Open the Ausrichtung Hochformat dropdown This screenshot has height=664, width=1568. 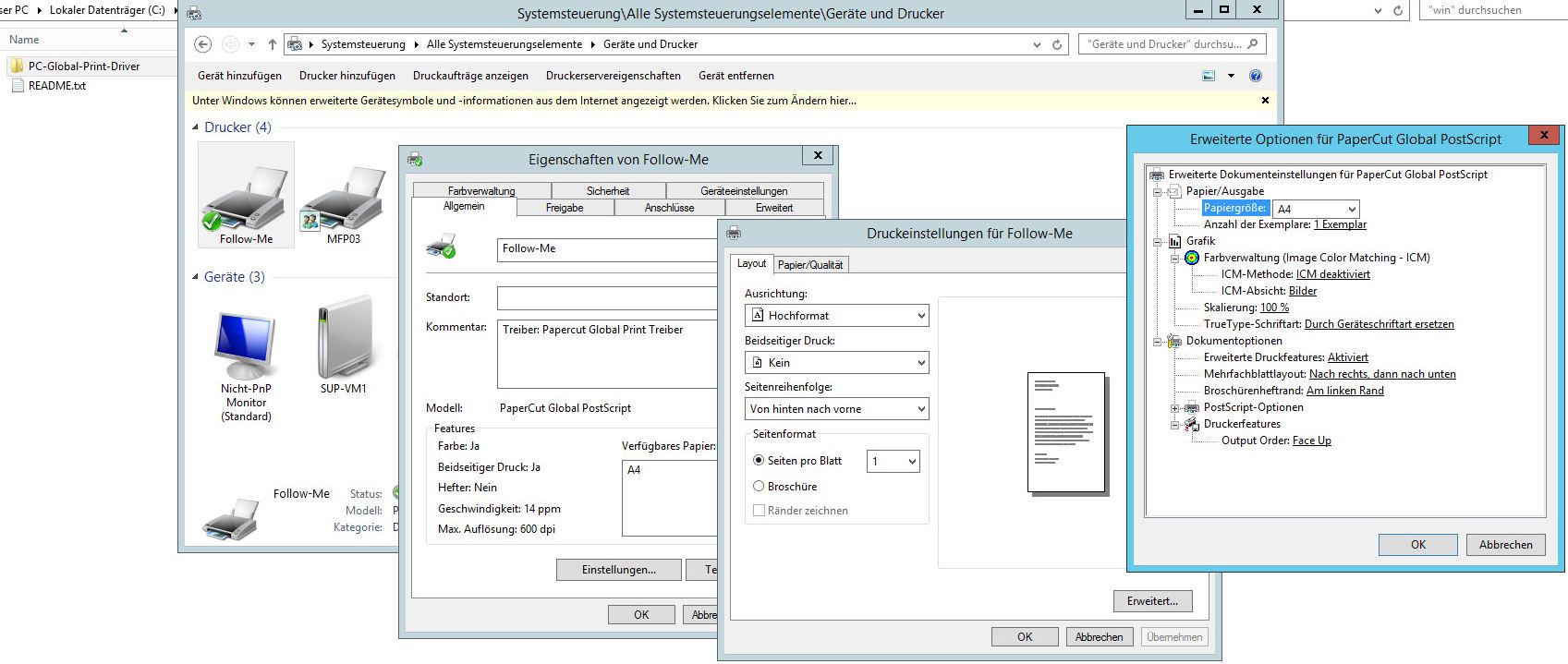(x=836, y=316)
